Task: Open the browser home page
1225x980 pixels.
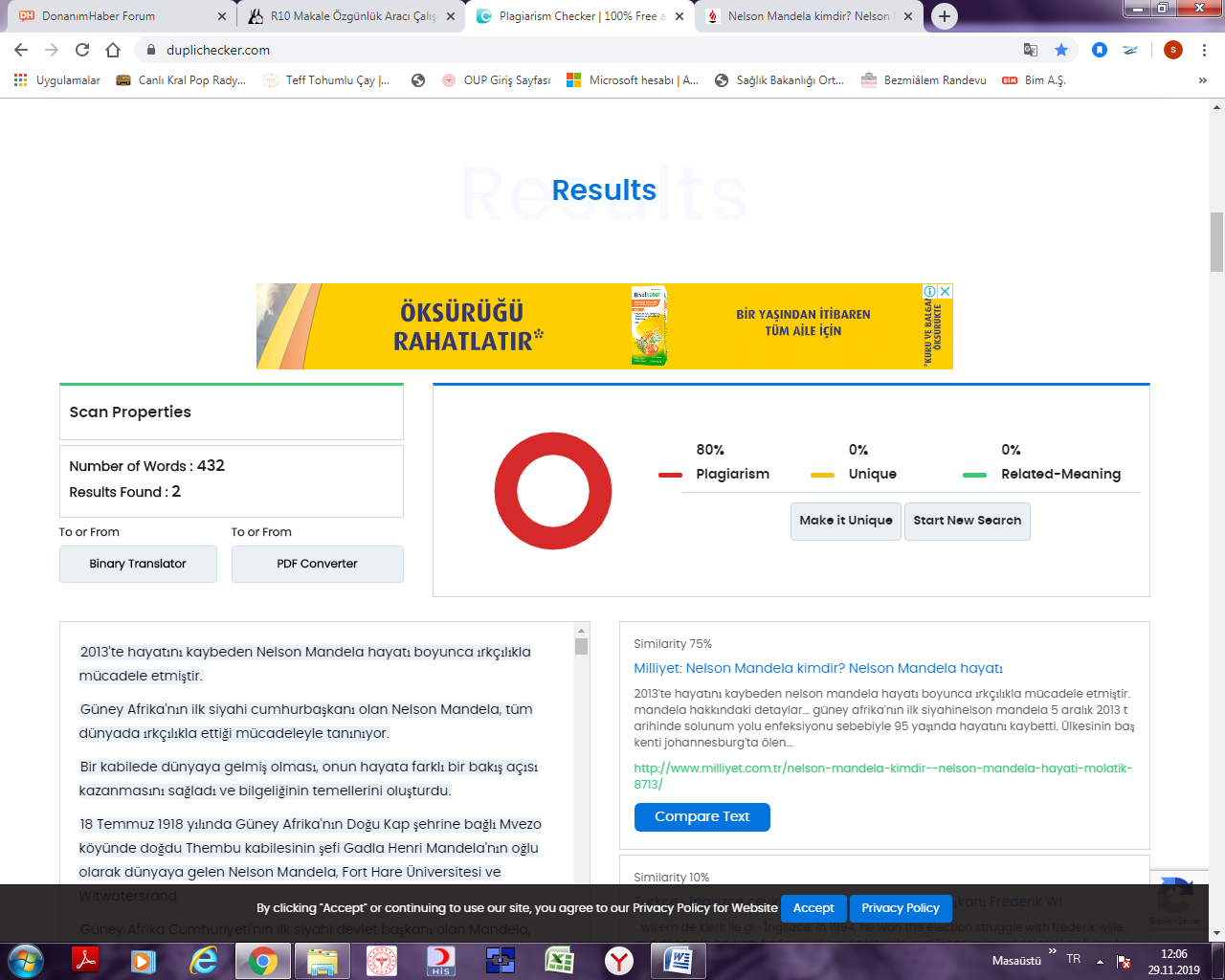Action: pos(113,50)
